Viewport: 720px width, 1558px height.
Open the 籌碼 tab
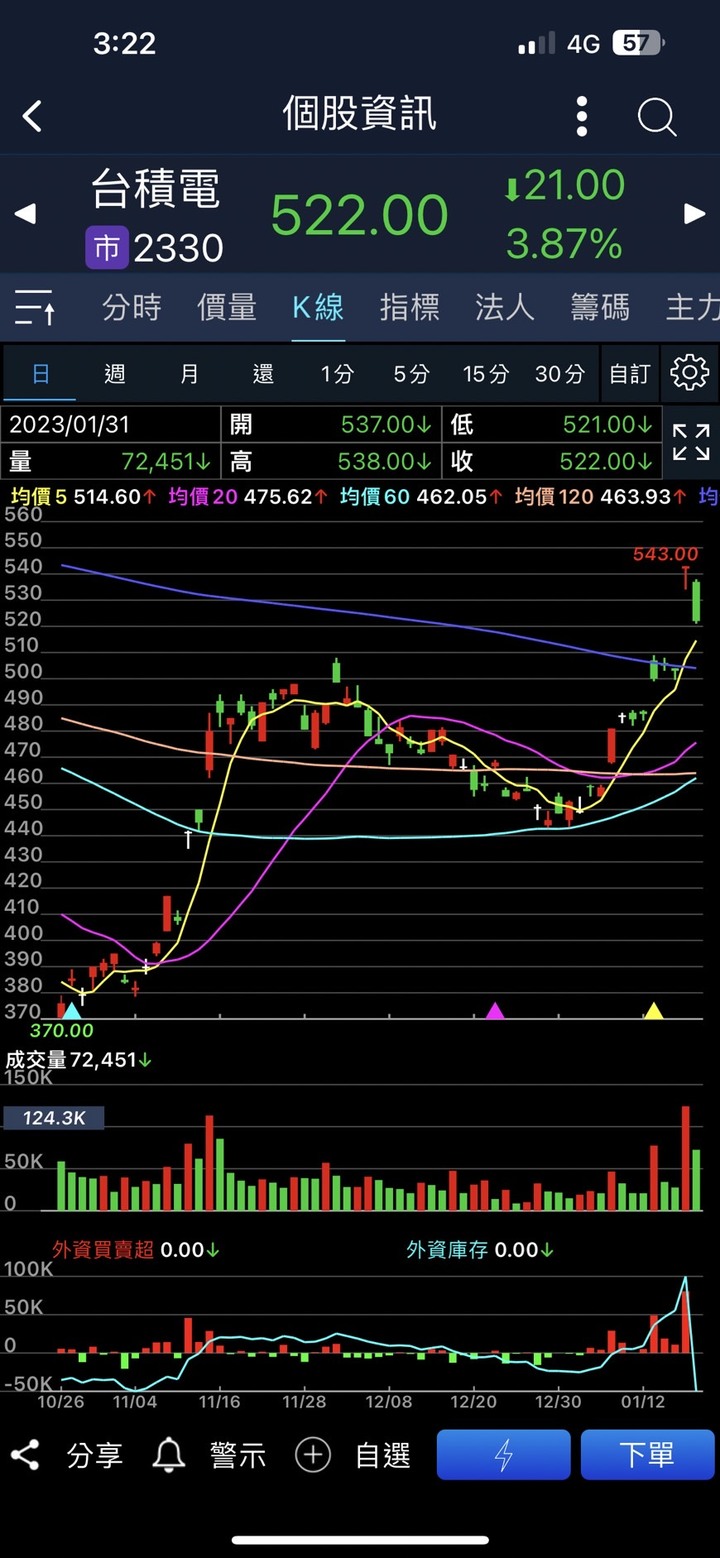pyautogui.click(x=600, y=308)
